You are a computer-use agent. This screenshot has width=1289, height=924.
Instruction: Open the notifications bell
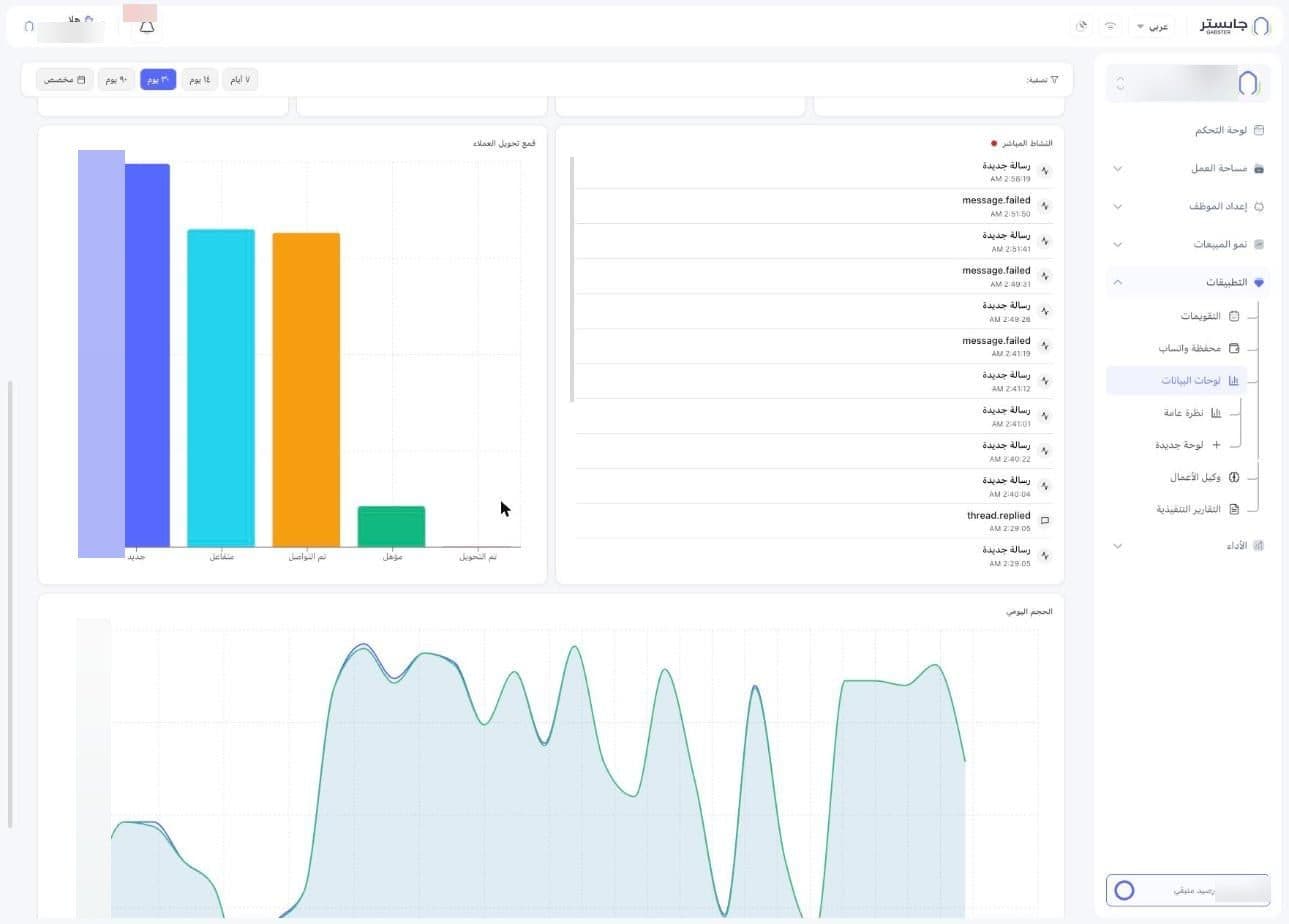click(x=147, y=27)
